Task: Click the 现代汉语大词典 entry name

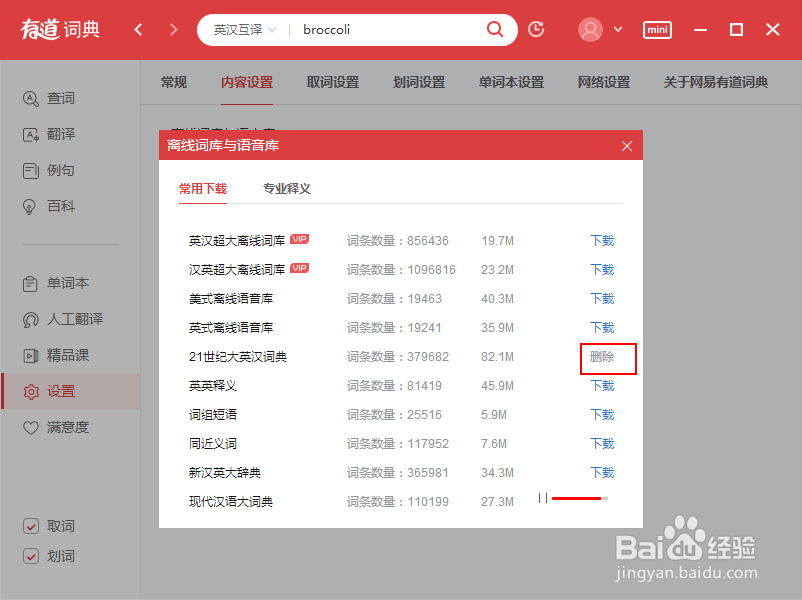Action: (231, 502)
